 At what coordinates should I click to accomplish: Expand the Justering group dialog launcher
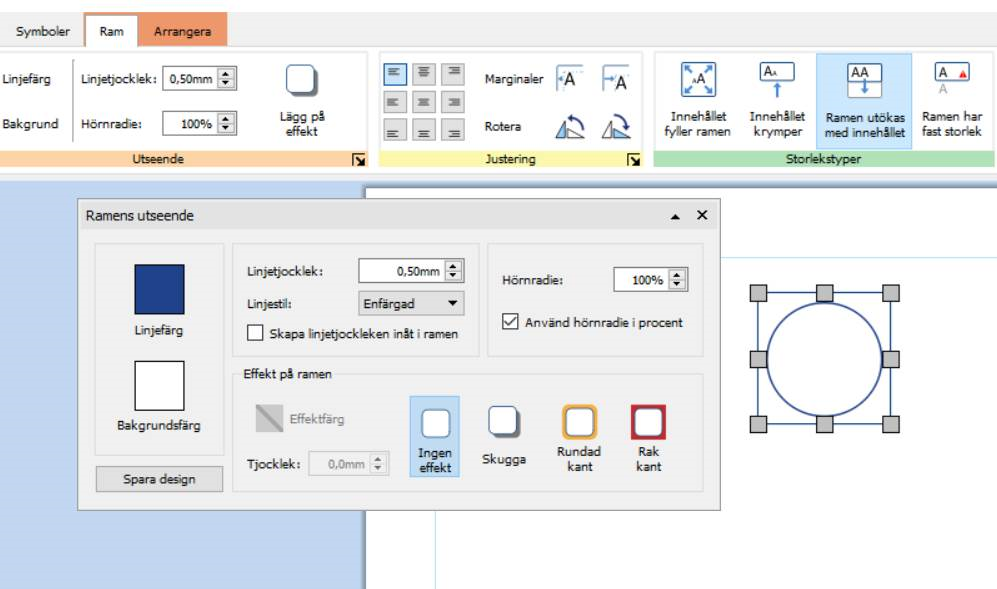632,160
